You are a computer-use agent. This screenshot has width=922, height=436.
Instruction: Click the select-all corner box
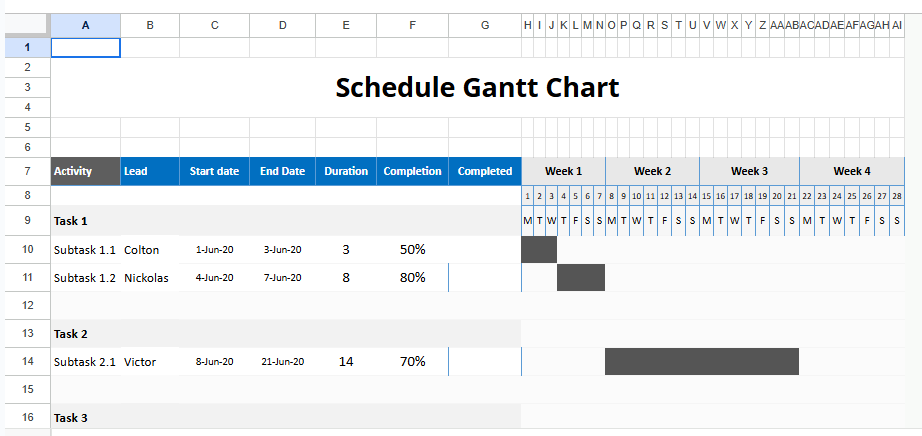[26, 25]
